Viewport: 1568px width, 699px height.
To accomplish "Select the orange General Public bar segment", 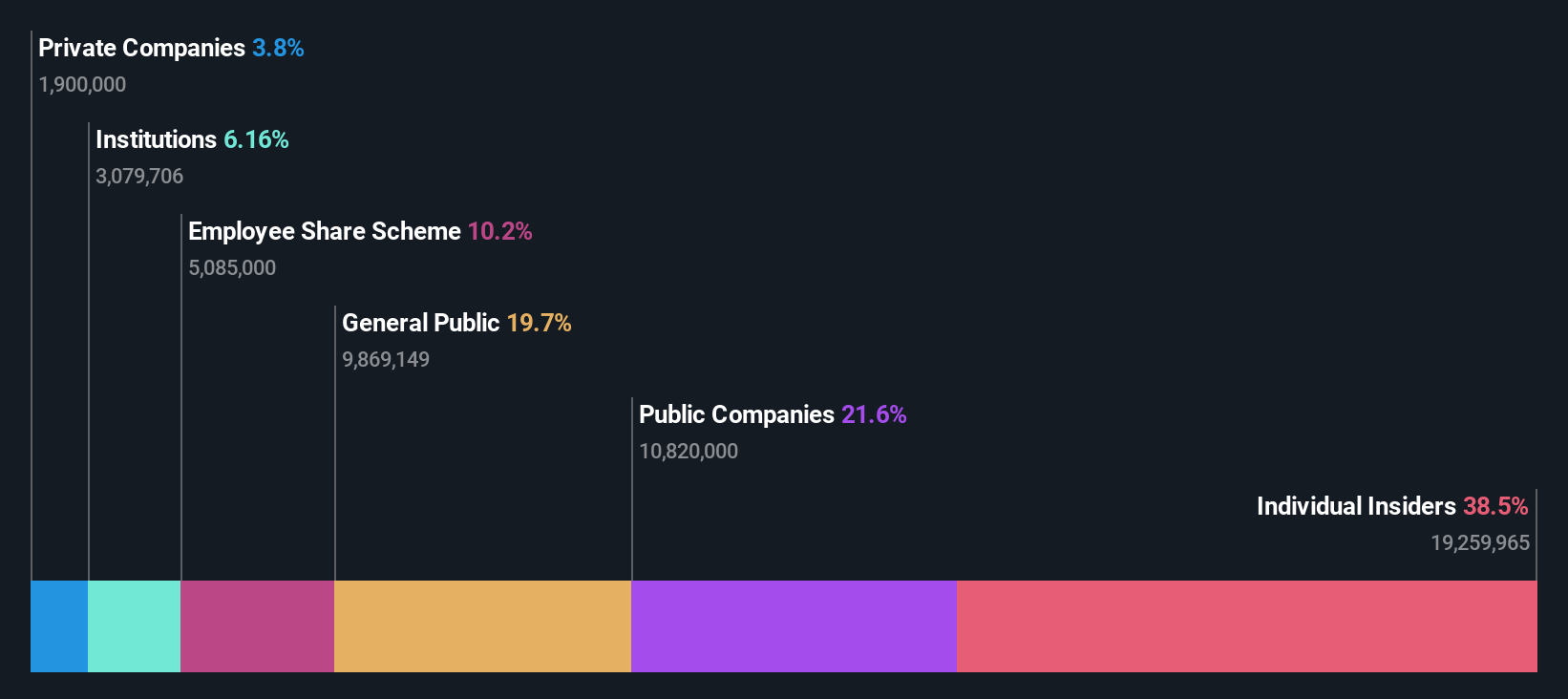I will (482, 626).
